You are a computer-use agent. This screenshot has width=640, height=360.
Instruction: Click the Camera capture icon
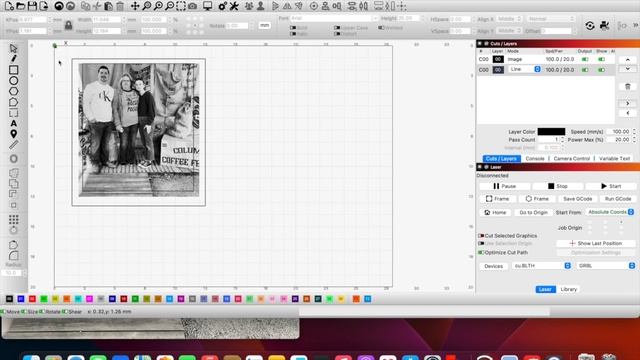coord(192,6)
